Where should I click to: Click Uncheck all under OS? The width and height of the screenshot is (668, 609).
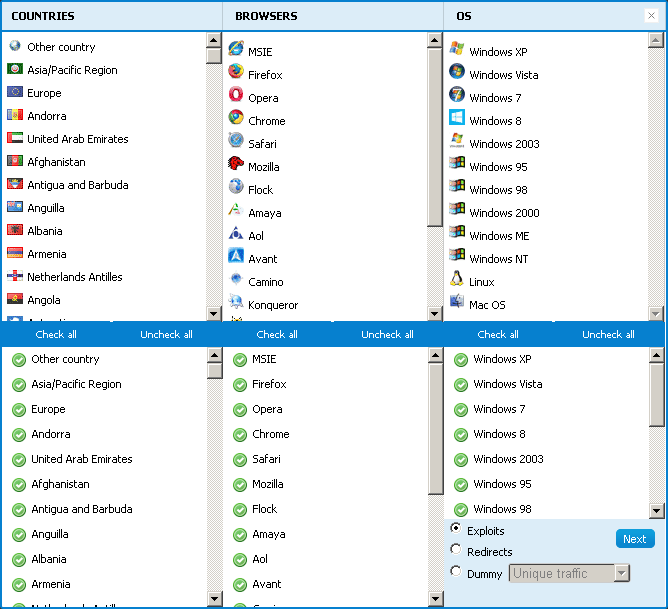click(x=608, y=334)
